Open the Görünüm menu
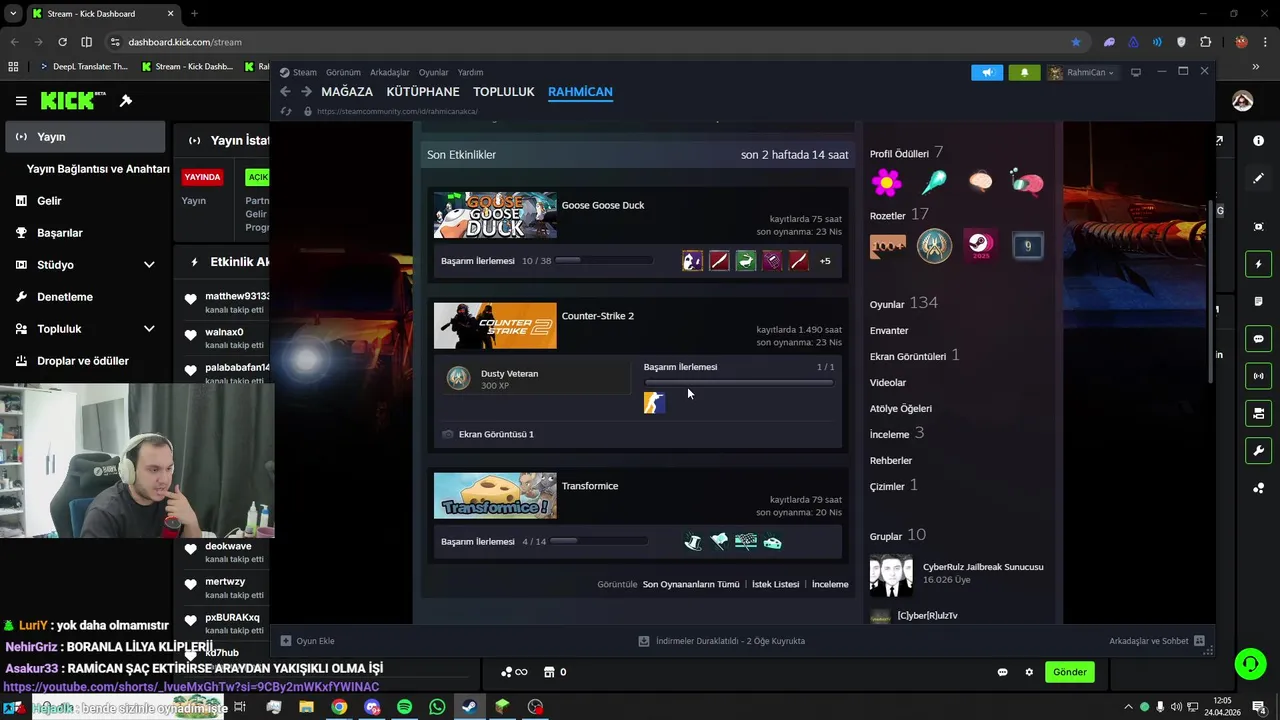Screen dimensions: 1280x720 343,72
